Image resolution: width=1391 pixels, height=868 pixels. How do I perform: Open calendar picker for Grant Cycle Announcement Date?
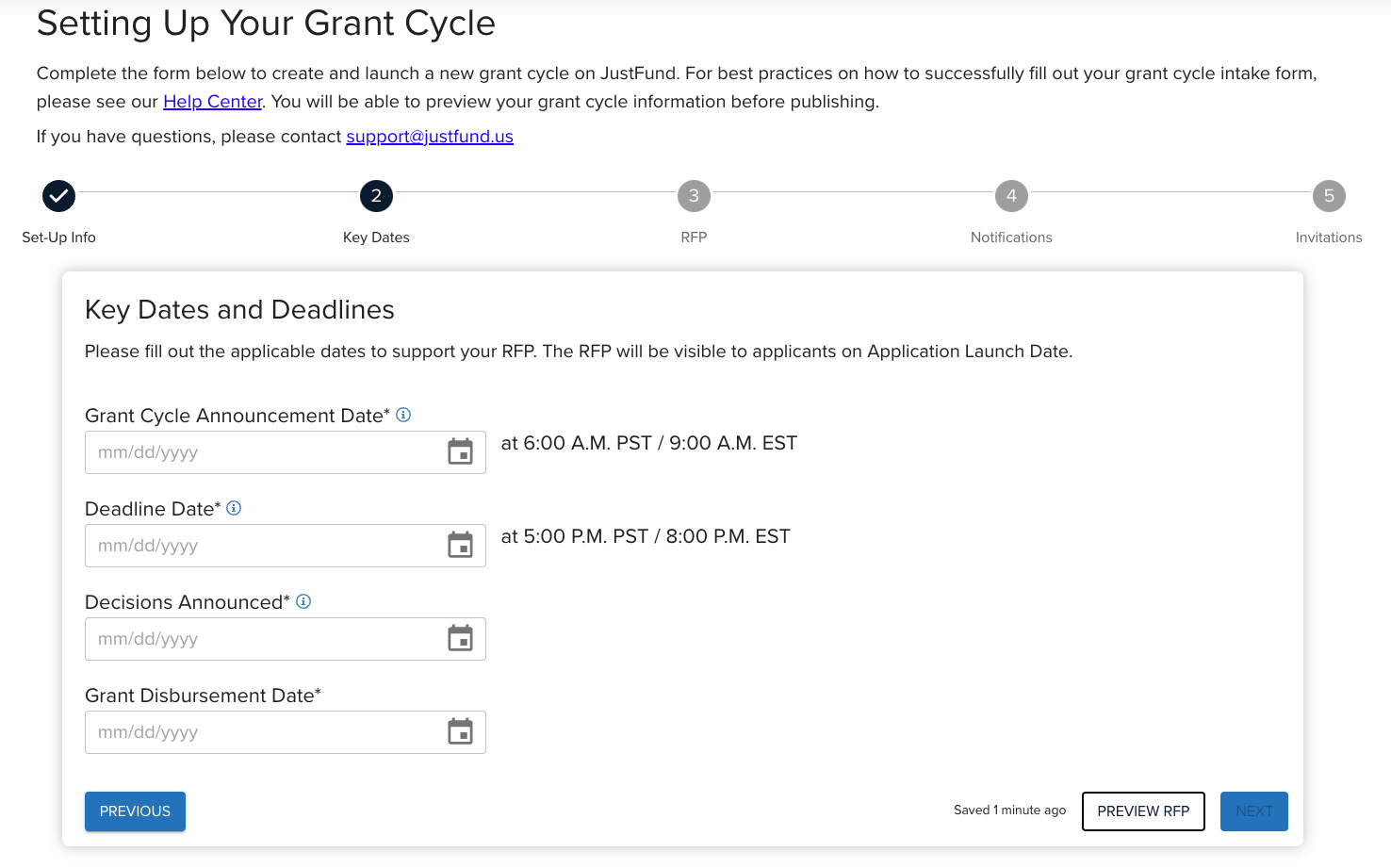[460, 452]
